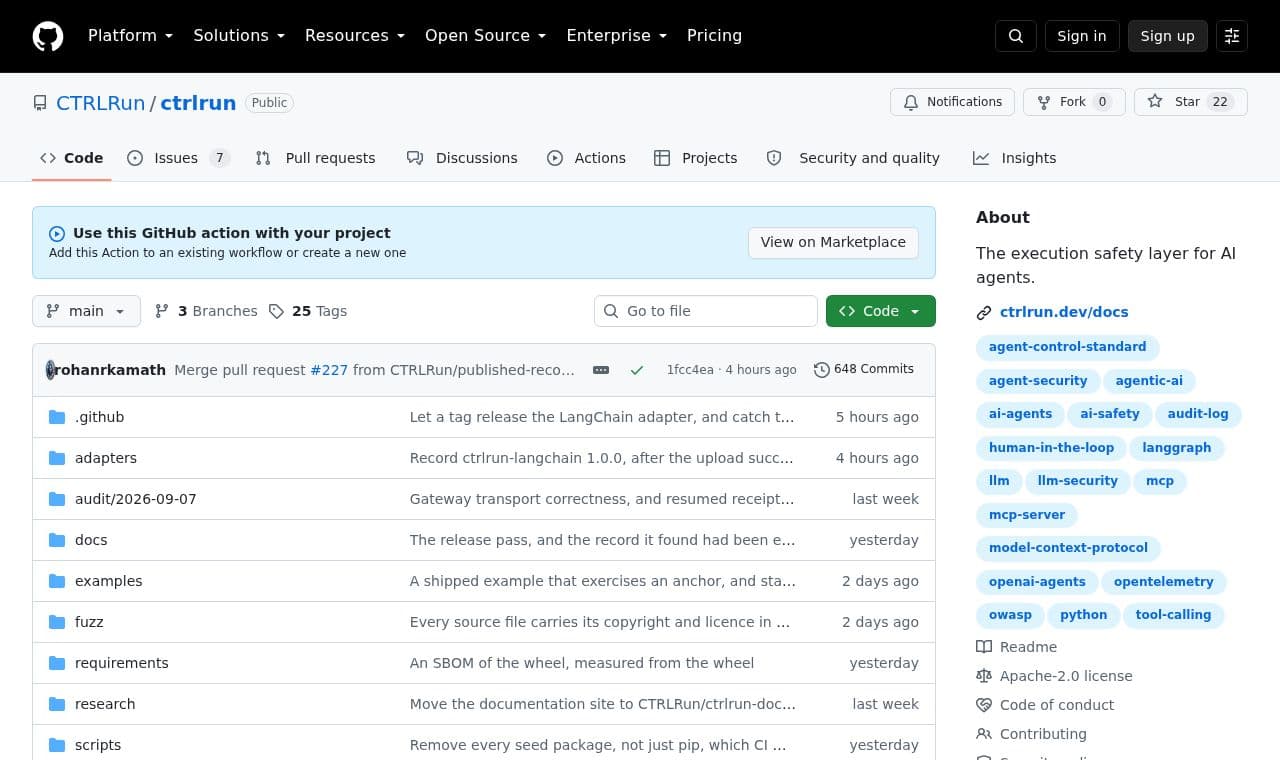Open pull request #227 link
Image resolution: width=1280 pixels, height=760 pixels.
pyautogui.click(x=329, y=370)
